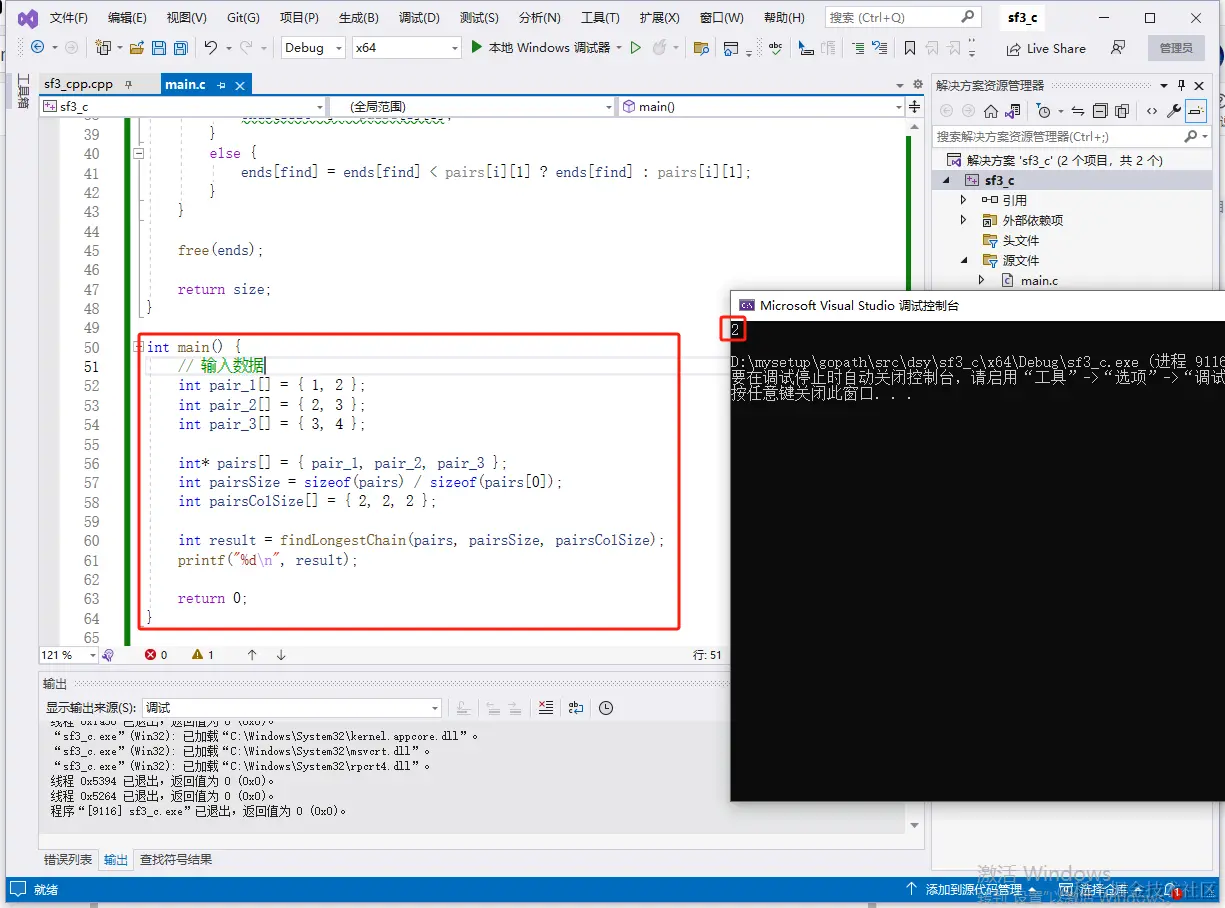Image resolution: width=1225 pixels, height=908 pixels.
Task: Open properties with the wrench icon
Action: 1174,111
